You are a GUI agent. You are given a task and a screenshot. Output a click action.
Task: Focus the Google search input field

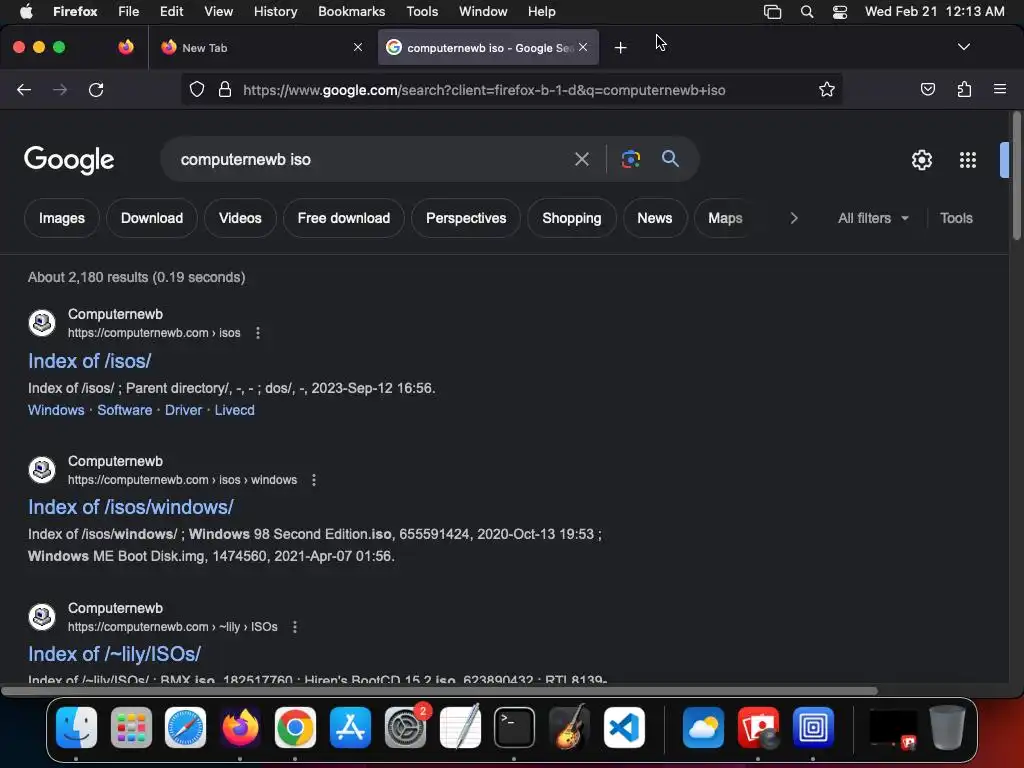coord(372,159)
